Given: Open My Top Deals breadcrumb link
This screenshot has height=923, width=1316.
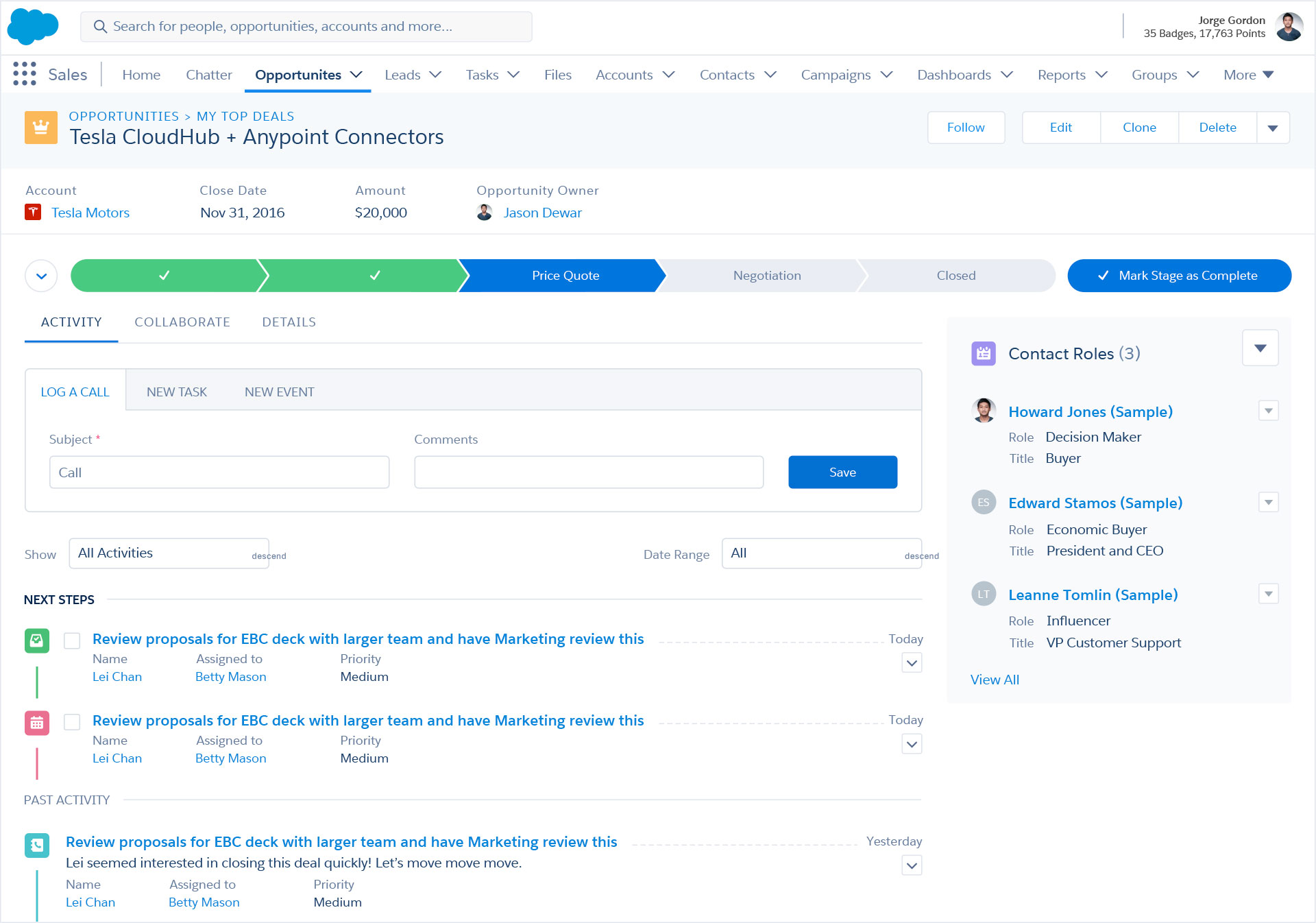Looking at the screenshot, I should [x=245, y=117].
